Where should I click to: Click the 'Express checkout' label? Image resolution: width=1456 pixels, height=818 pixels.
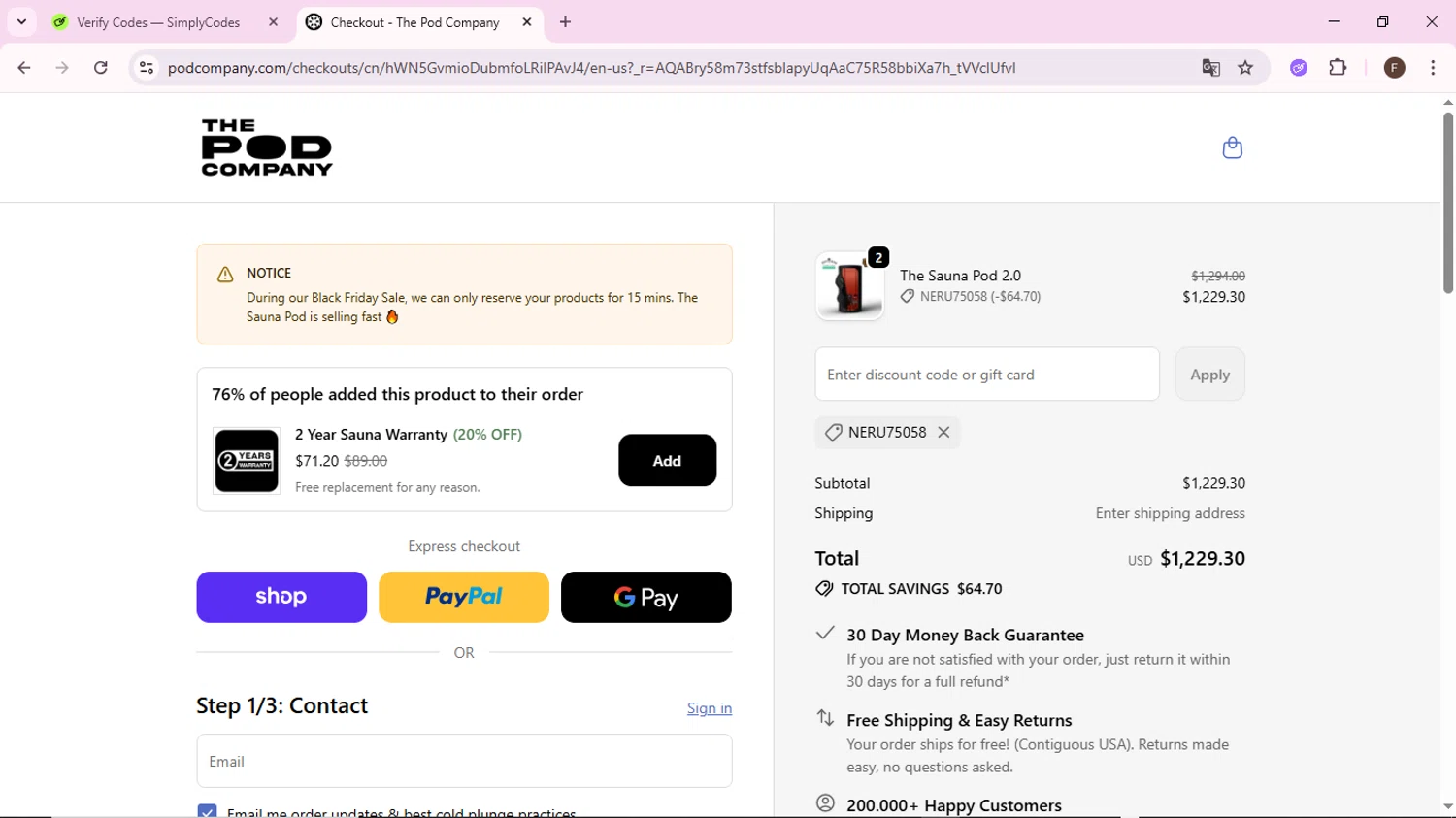coord(464,546)
